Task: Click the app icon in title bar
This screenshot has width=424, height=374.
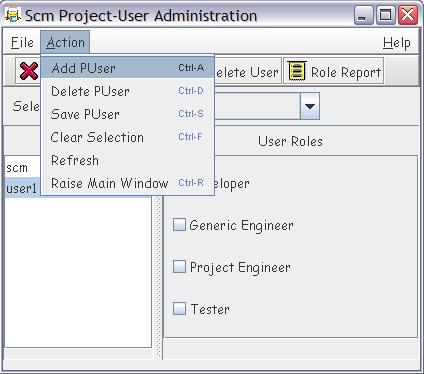Action: [13, 15]
